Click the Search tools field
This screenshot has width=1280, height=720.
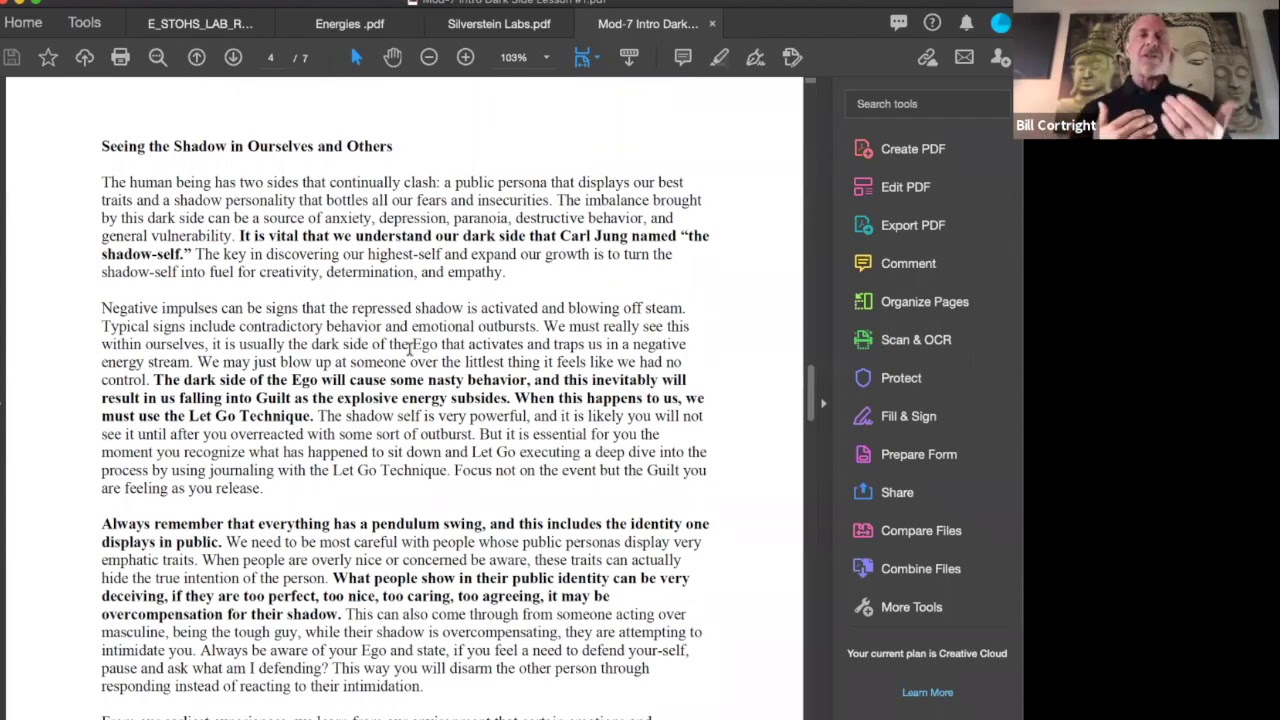point(929,104)
